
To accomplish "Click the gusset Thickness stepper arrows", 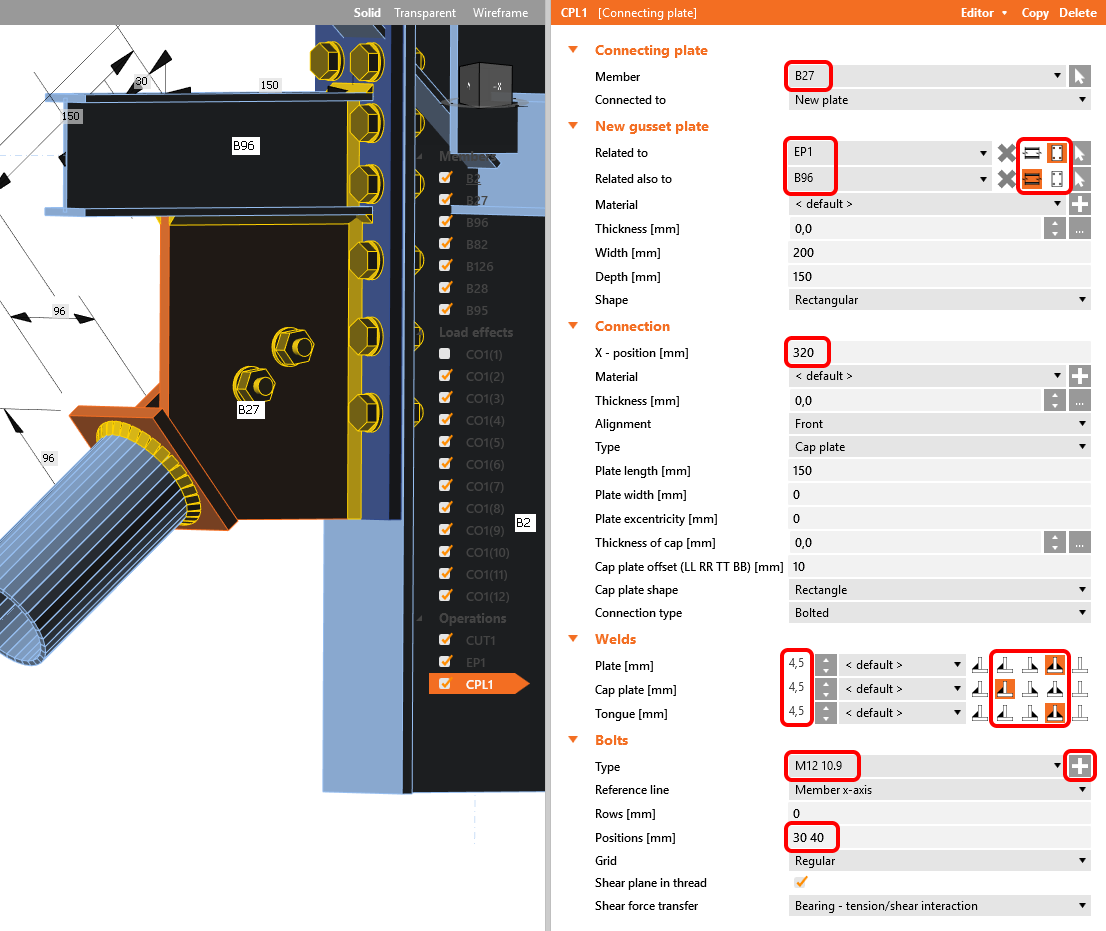I will (1055, 229).
